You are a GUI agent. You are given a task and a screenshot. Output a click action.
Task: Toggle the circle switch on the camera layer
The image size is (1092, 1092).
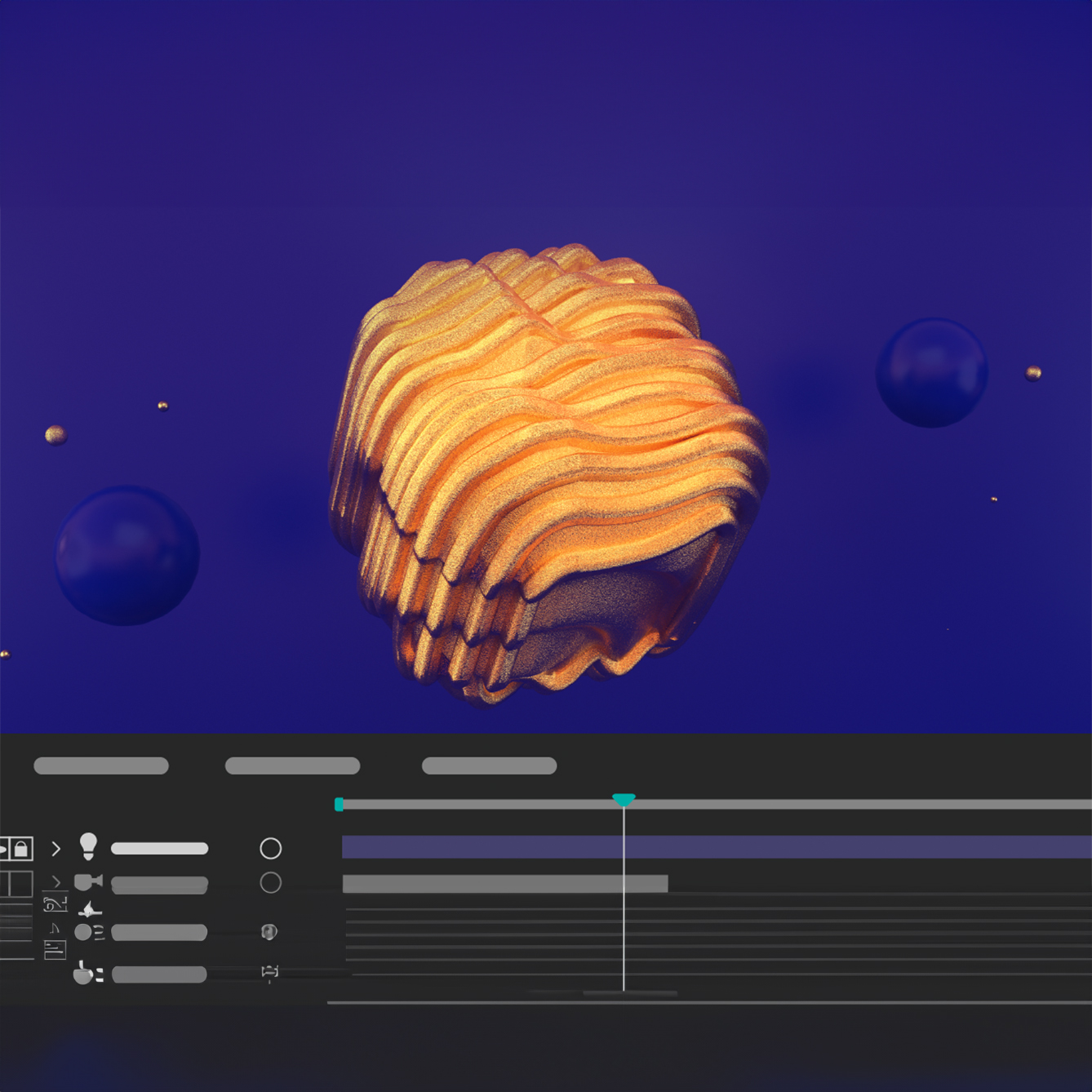tap(270, 883)
